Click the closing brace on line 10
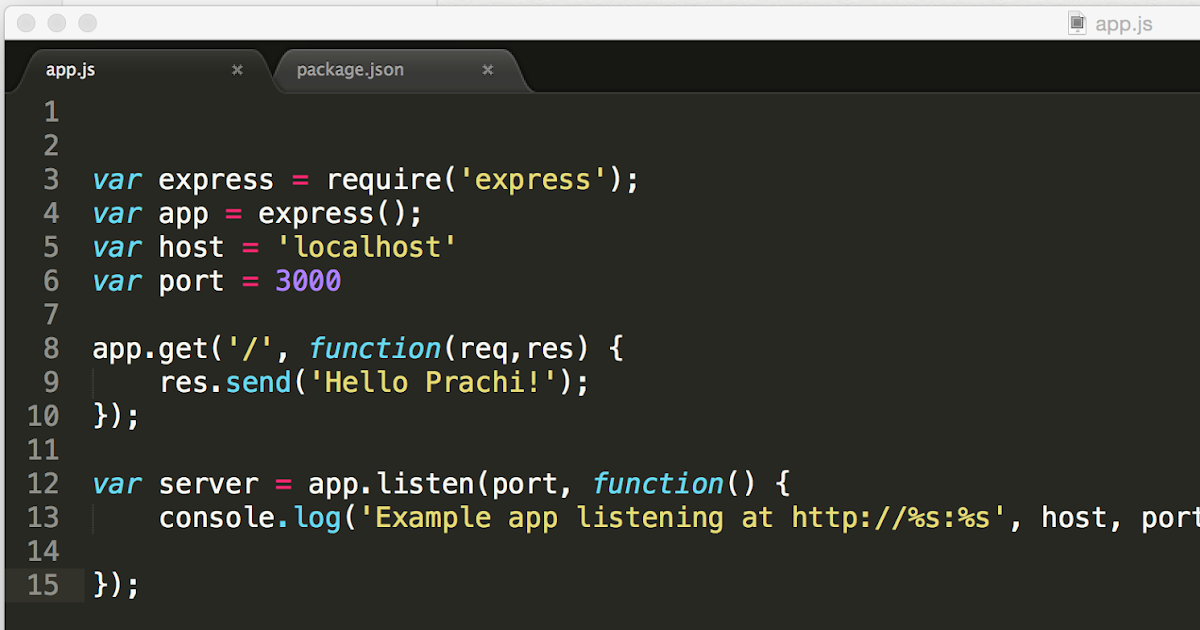The height and width of the screenshot is (630, 1200). (100, 417)
